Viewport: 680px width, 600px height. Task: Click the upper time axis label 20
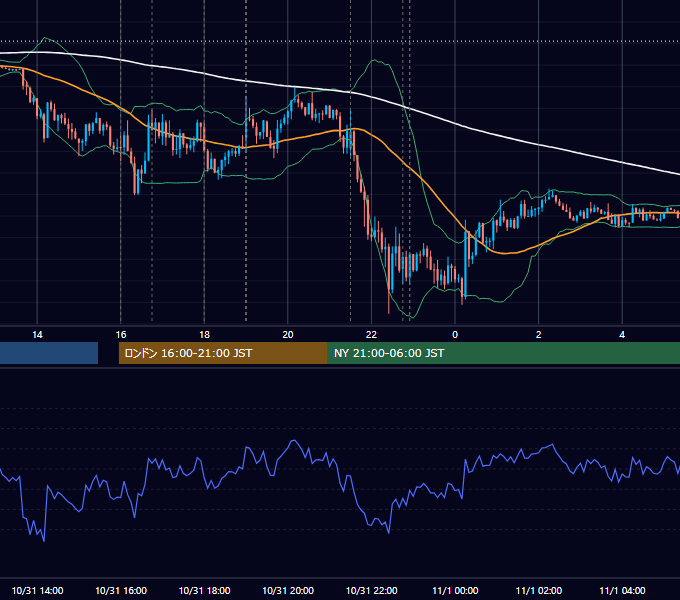288,335
